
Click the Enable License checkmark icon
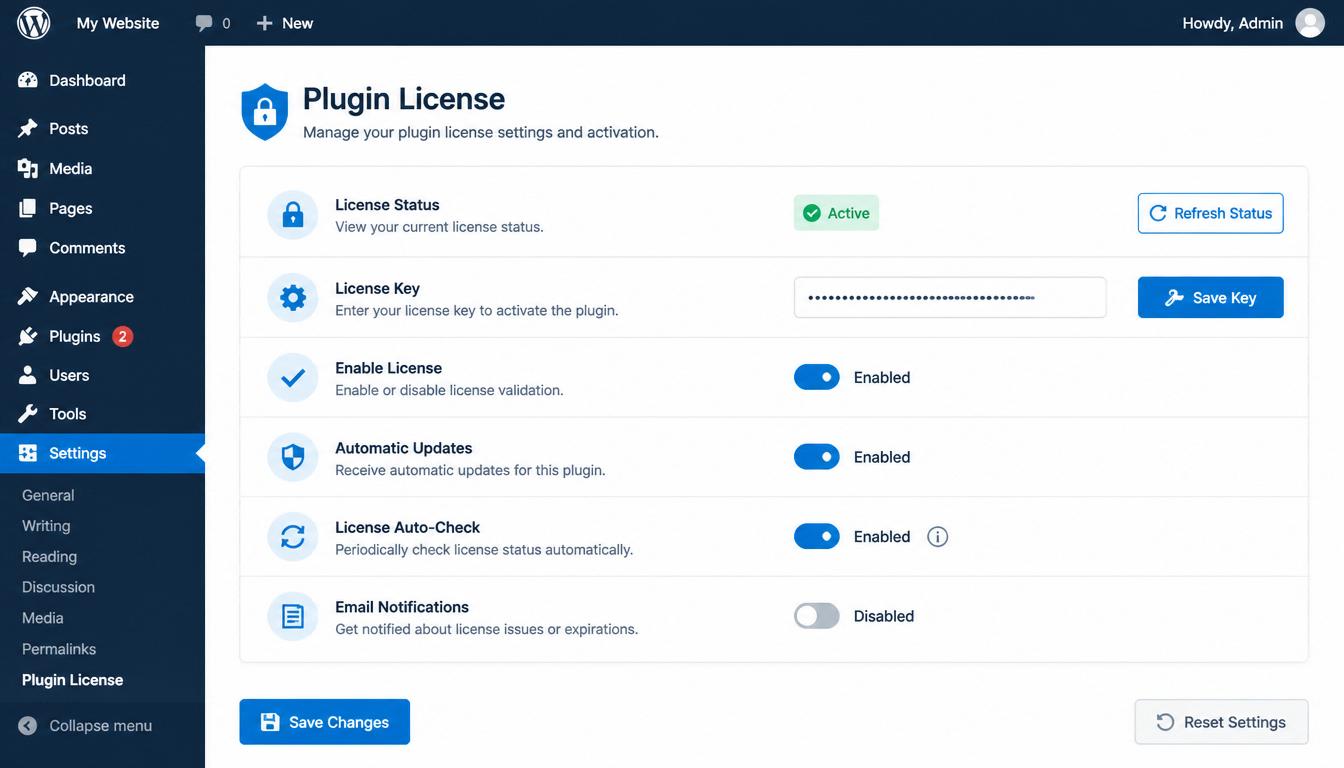(x=293, y=377)
